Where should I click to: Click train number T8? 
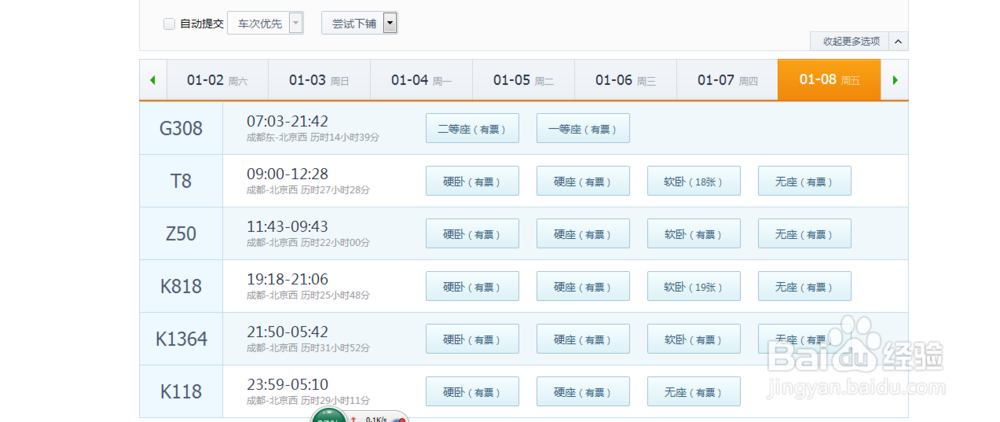[181, 181]
